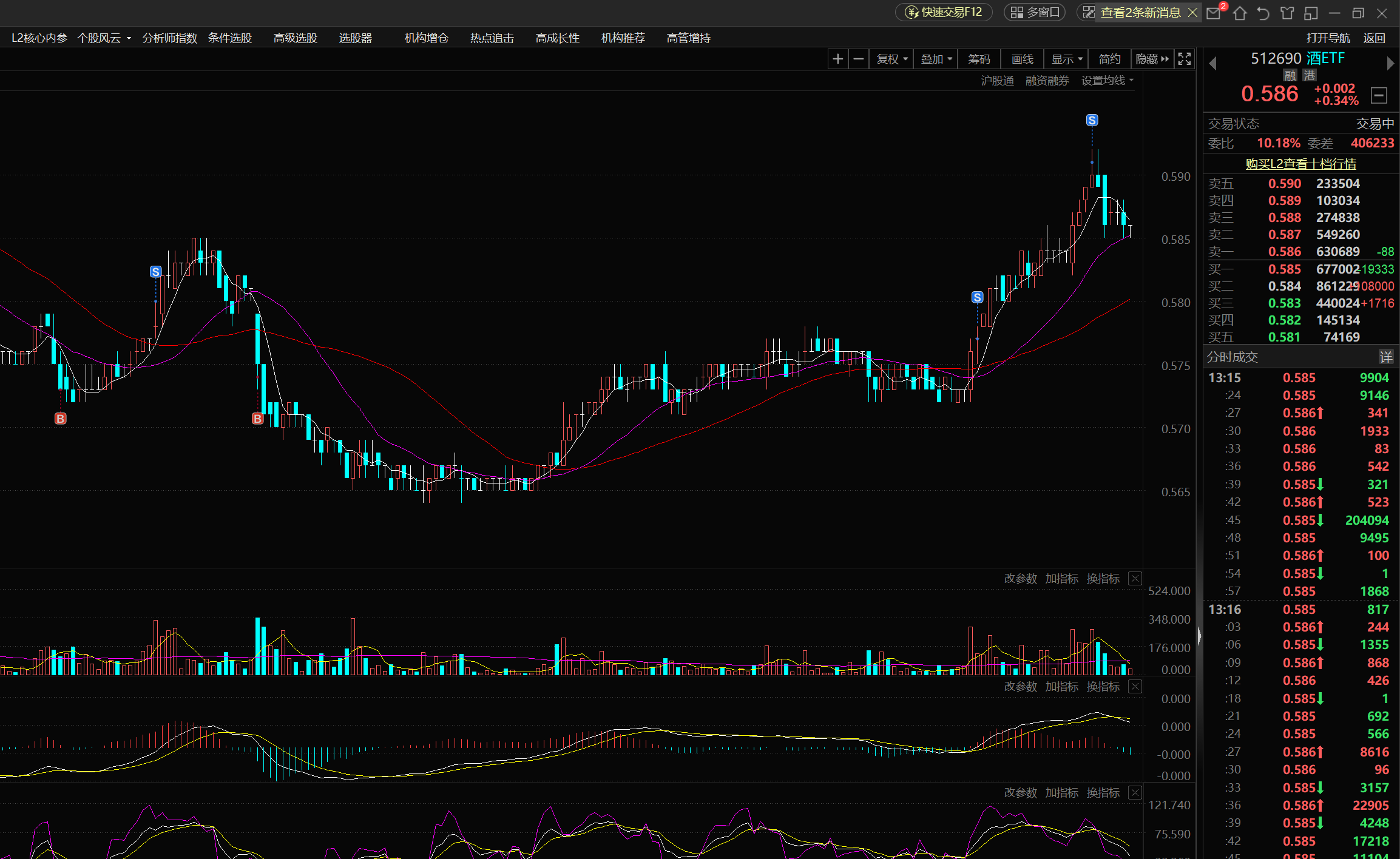Switch to 简约 simple view
This screenshot has height=859, width=1400.
[x=1110, y=59]
